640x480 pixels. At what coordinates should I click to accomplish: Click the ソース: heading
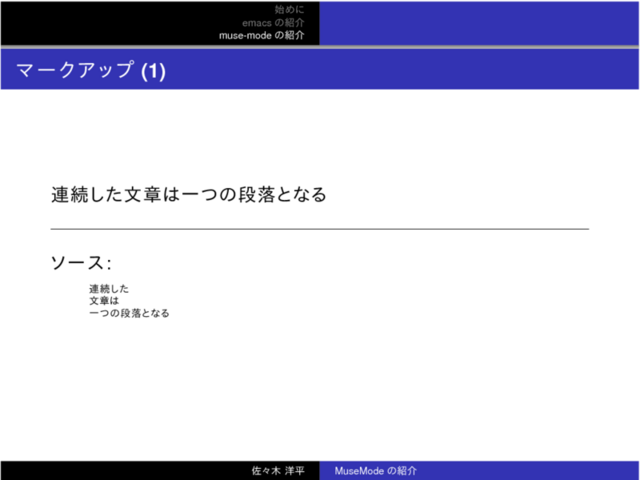coord(80,263)
